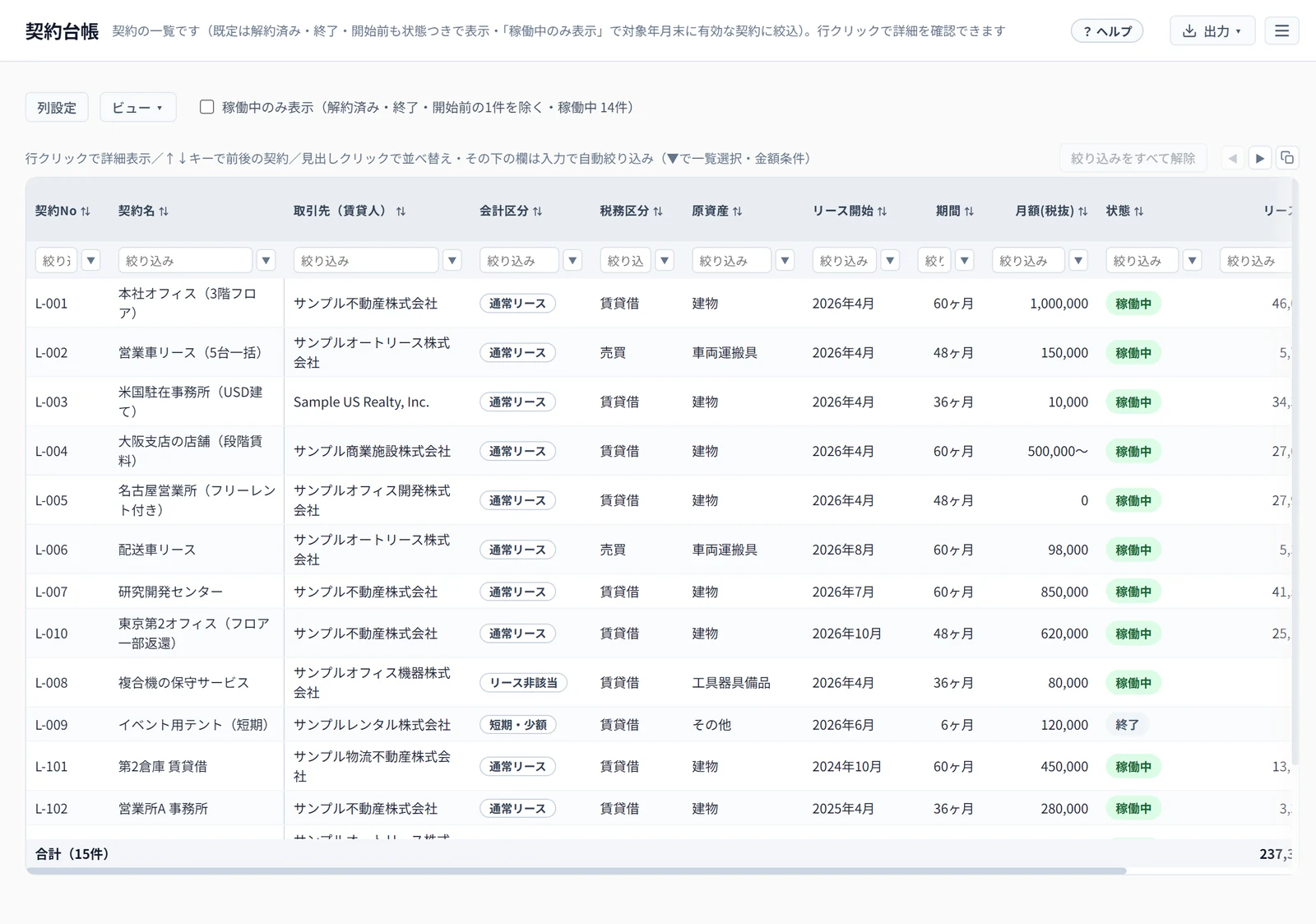Screen dimensions: 1316x924
Task: Select row 営業所A 事務所
Action: click(658, 808)
